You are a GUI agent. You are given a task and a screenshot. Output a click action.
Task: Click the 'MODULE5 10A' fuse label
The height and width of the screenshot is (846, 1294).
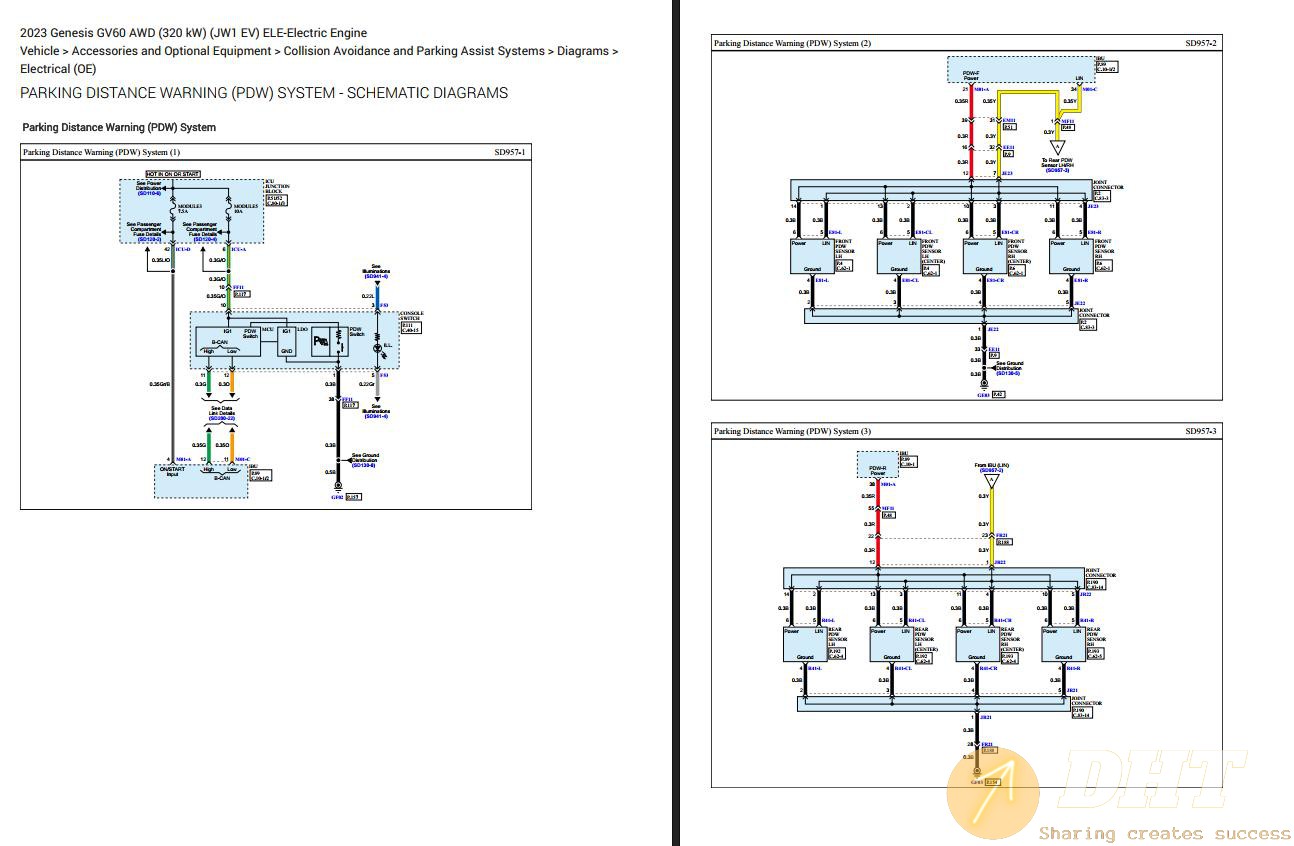point(246,209)
